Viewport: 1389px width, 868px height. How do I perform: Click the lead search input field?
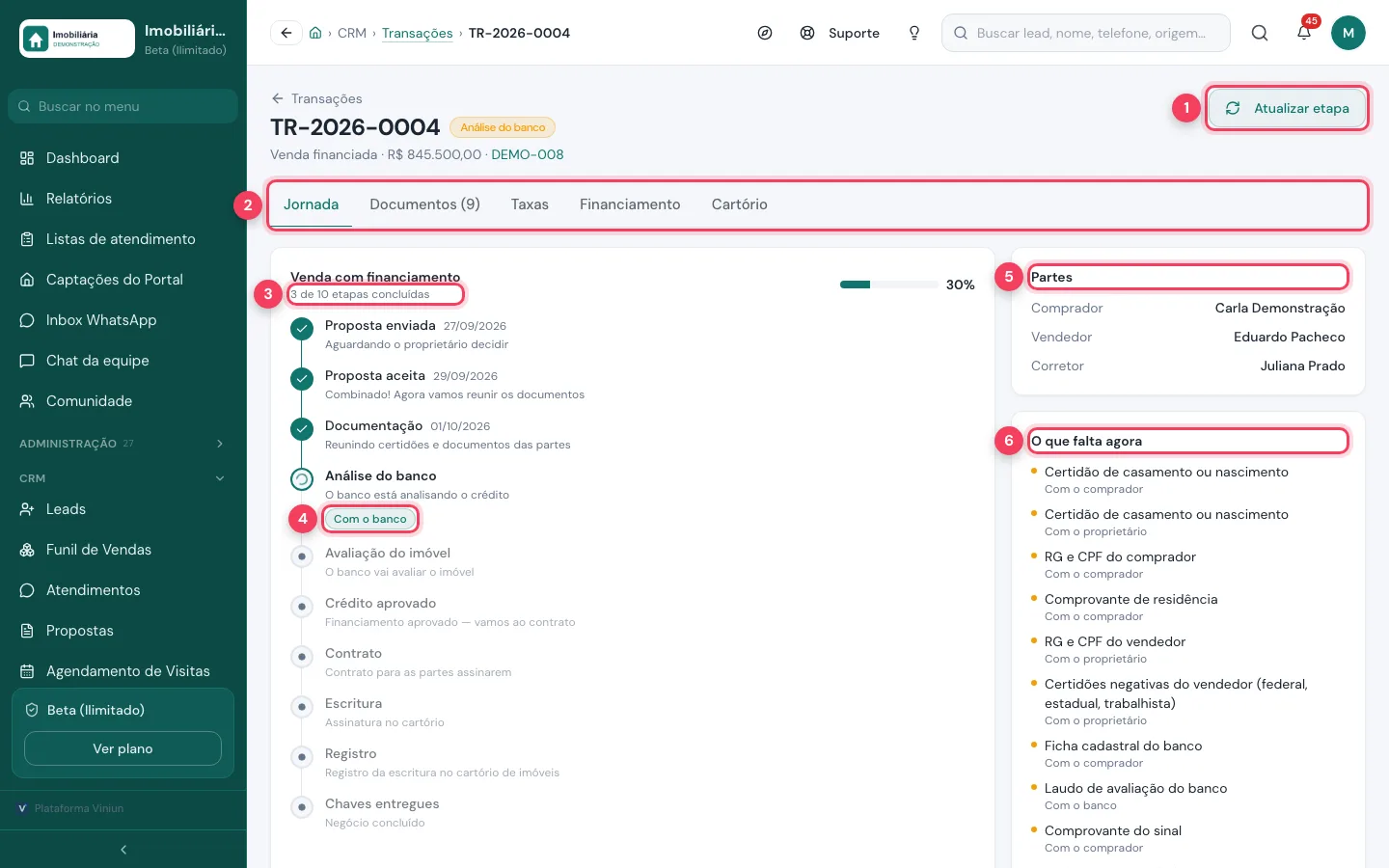1086,33
